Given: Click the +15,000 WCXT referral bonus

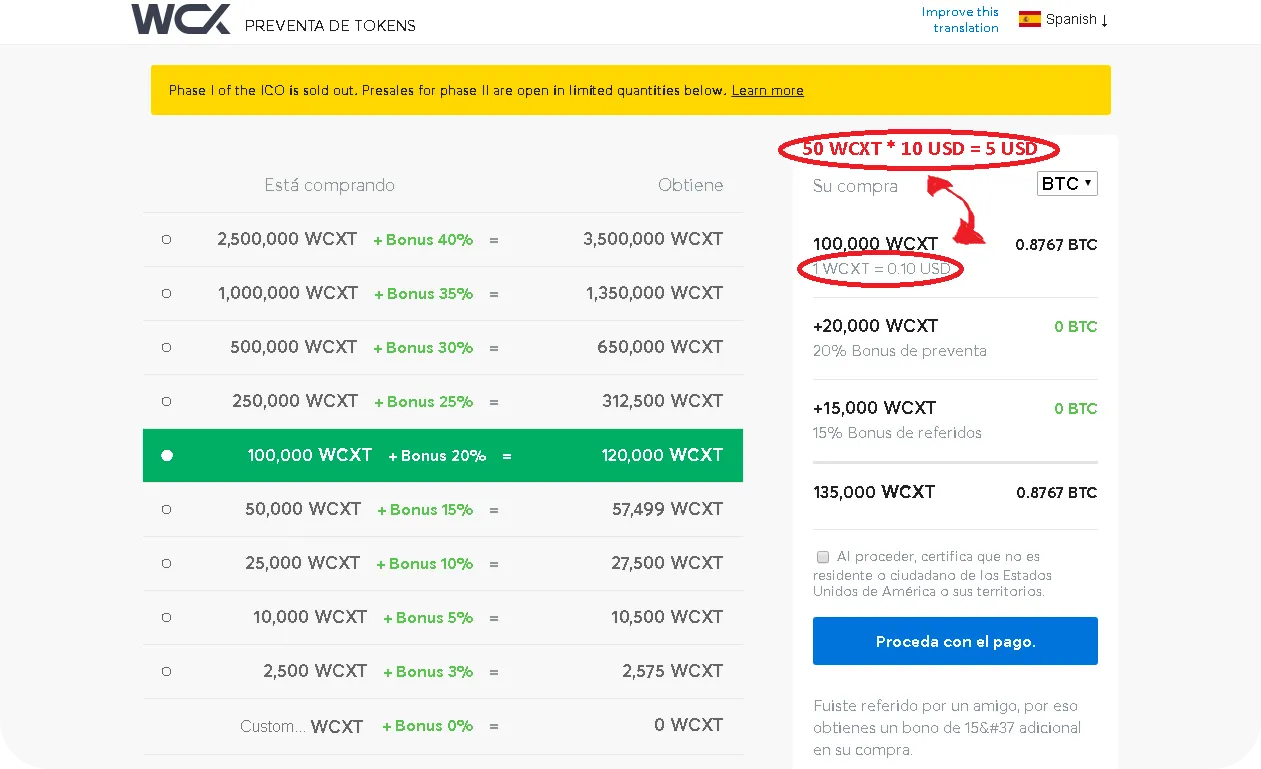Looking at the screenshot, I should coord(874,407).
